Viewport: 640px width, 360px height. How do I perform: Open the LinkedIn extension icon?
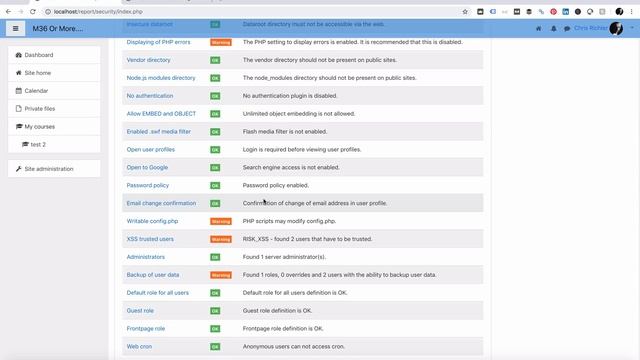click(x=565, y=12)
